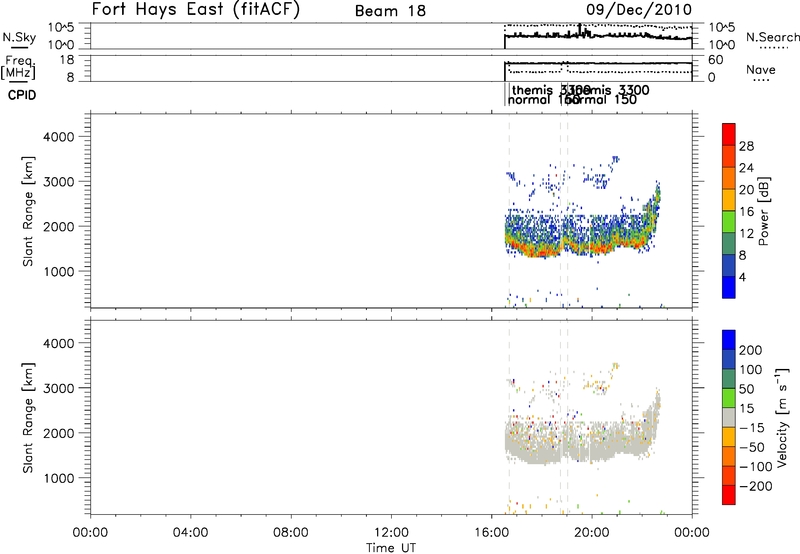
Task: Click the 08:00 time tick label
Action: click(x=291, y=533)
